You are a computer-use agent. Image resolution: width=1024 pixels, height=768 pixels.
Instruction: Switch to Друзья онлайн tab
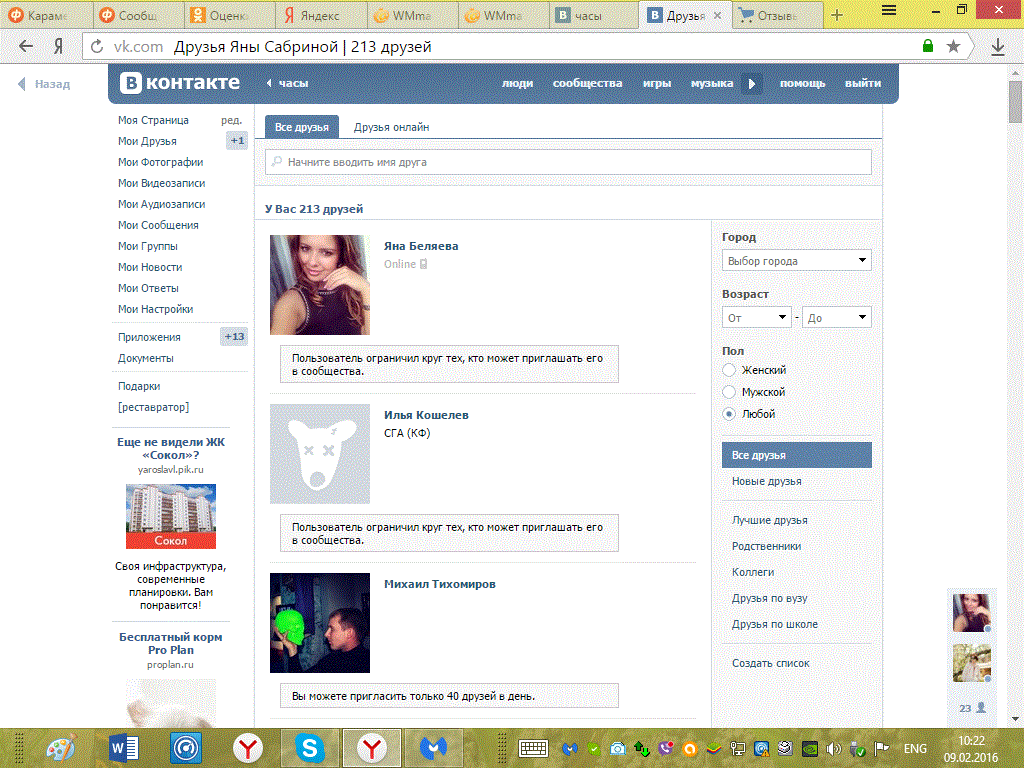point(391,127)
